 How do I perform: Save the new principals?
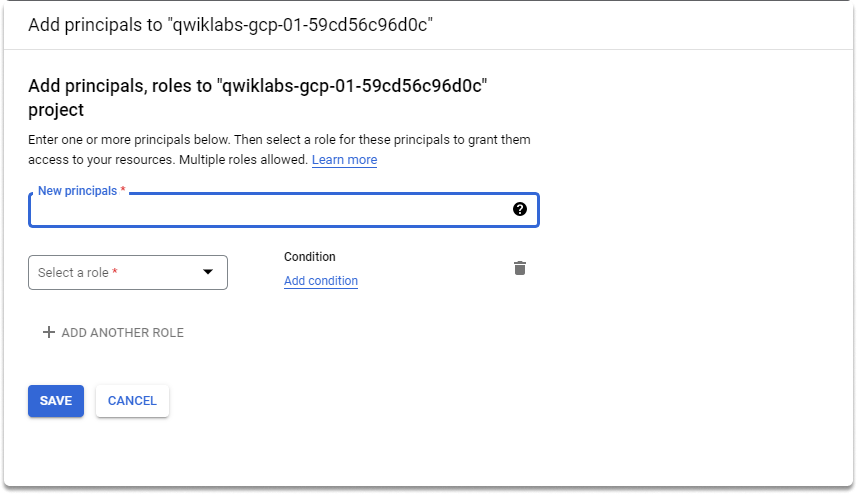tap(56, 401)
